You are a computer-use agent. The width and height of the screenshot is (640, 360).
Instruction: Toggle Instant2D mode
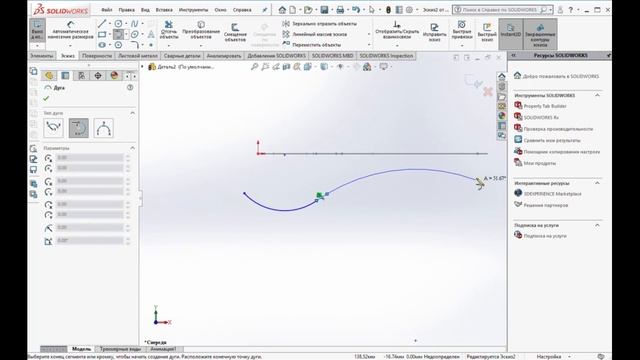511,34
